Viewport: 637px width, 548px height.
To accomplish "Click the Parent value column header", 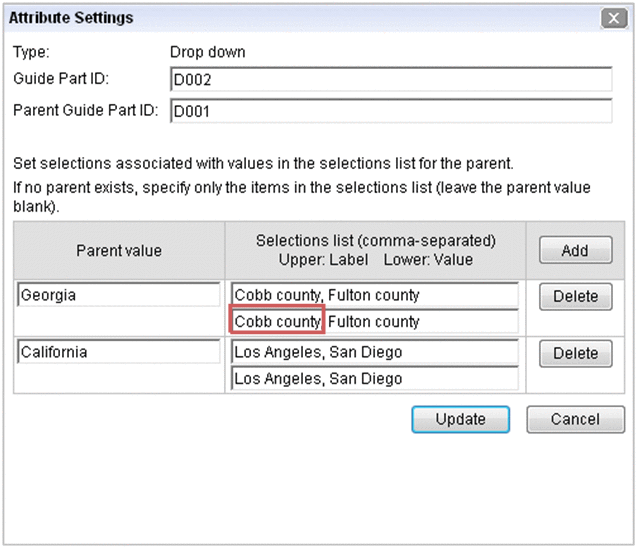I will click(119, 250).
